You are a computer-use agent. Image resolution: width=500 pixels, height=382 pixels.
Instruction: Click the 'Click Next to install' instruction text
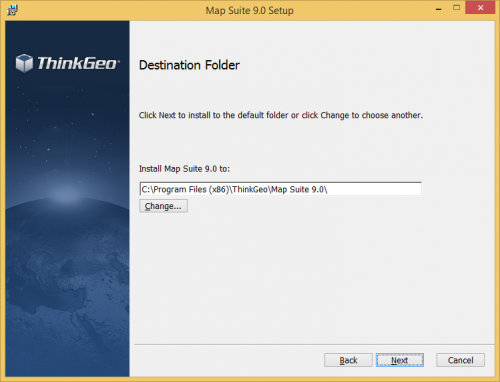point(281,115)
